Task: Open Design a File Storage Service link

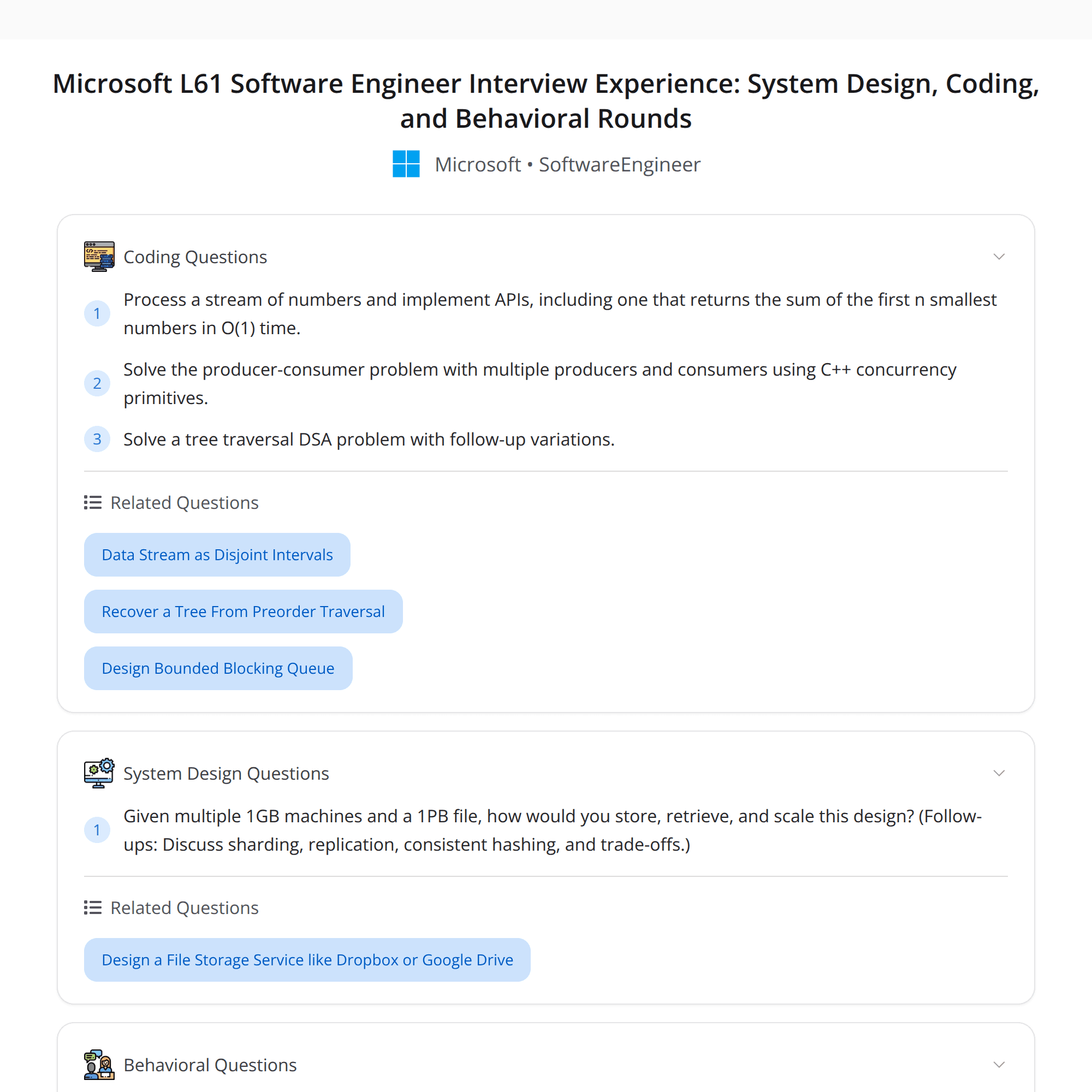Action: (307, 960)
